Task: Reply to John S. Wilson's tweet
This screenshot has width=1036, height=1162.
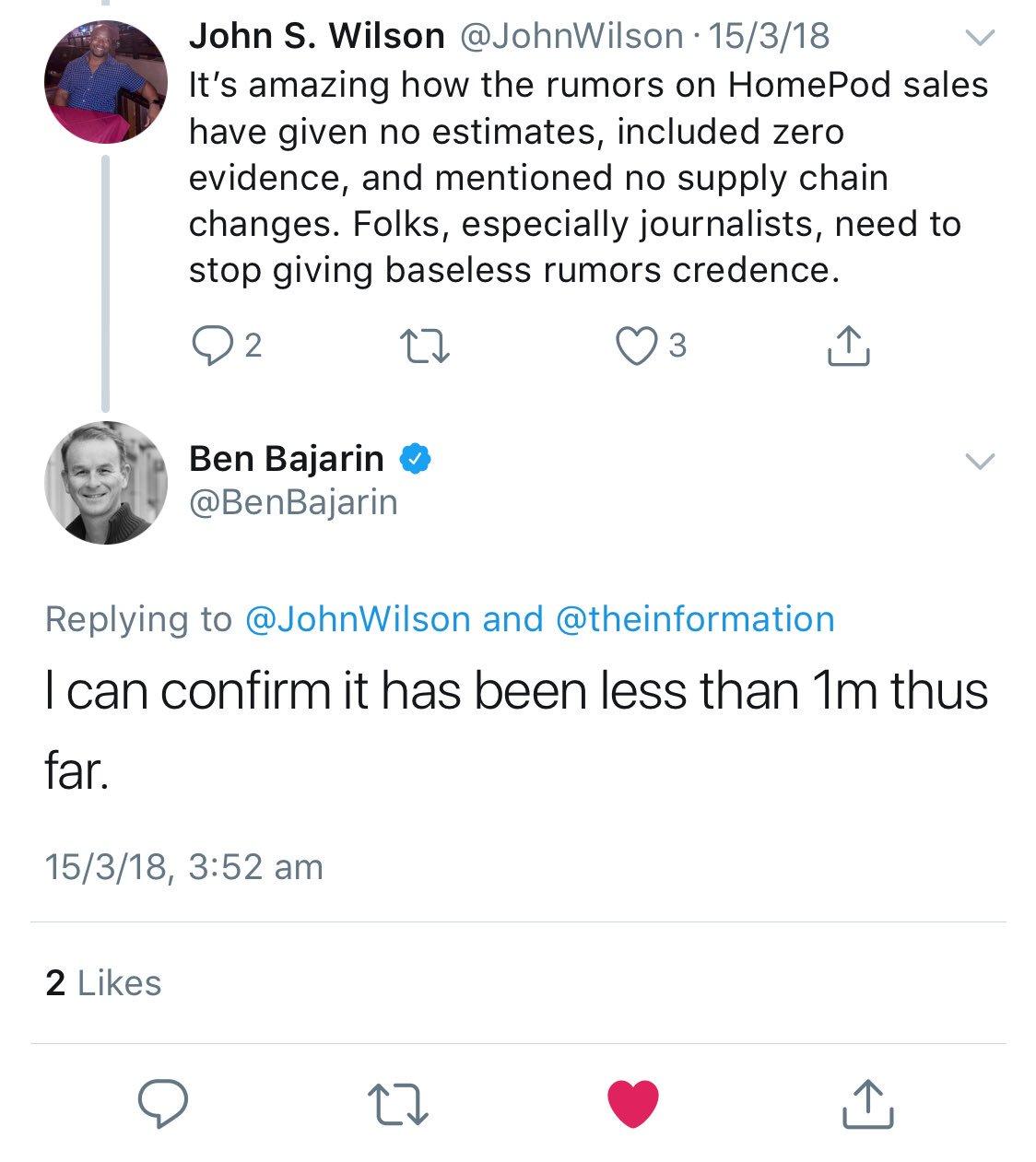Action: pos(210,346)
